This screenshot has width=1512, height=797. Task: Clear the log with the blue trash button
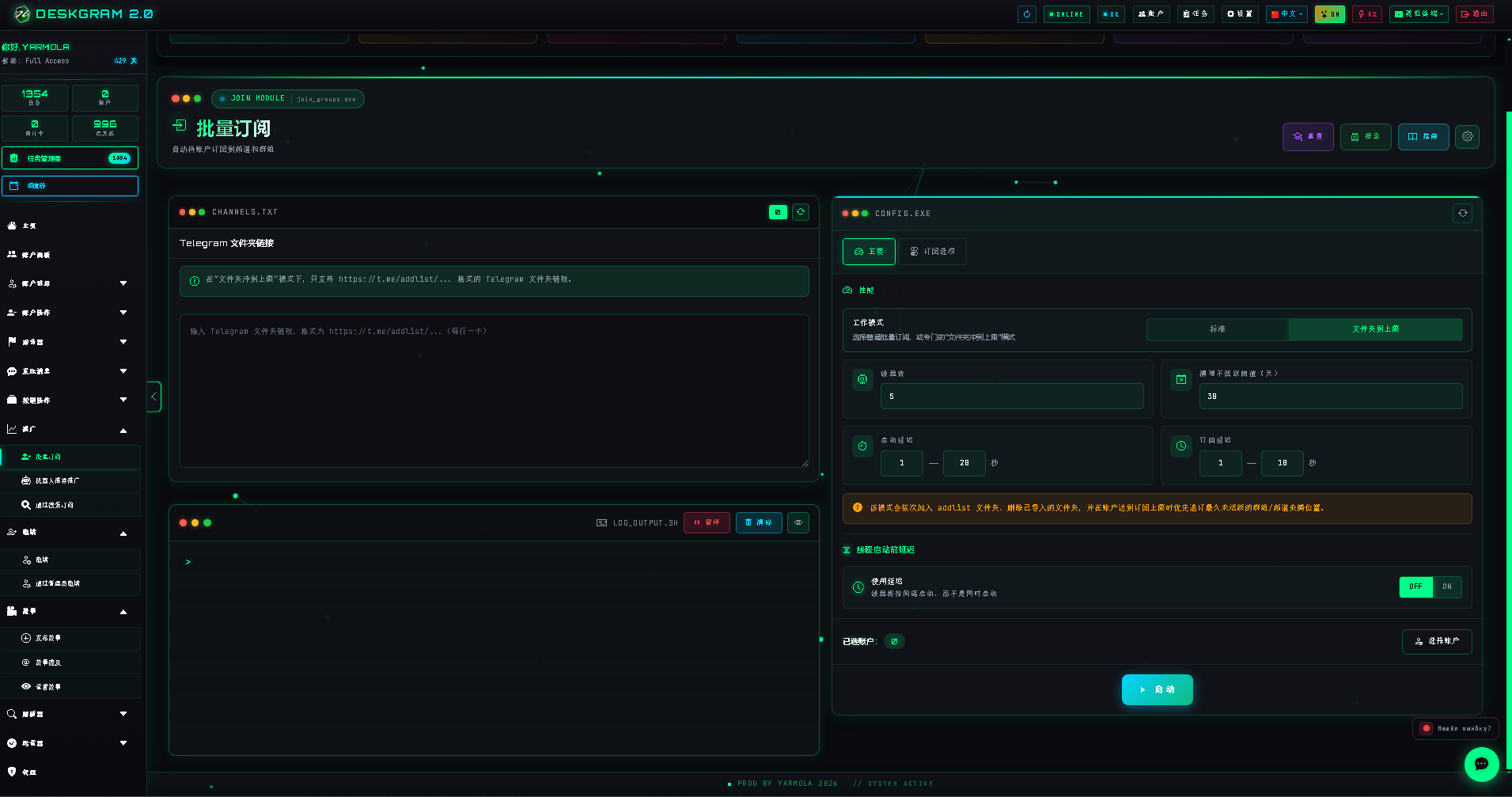759,522
